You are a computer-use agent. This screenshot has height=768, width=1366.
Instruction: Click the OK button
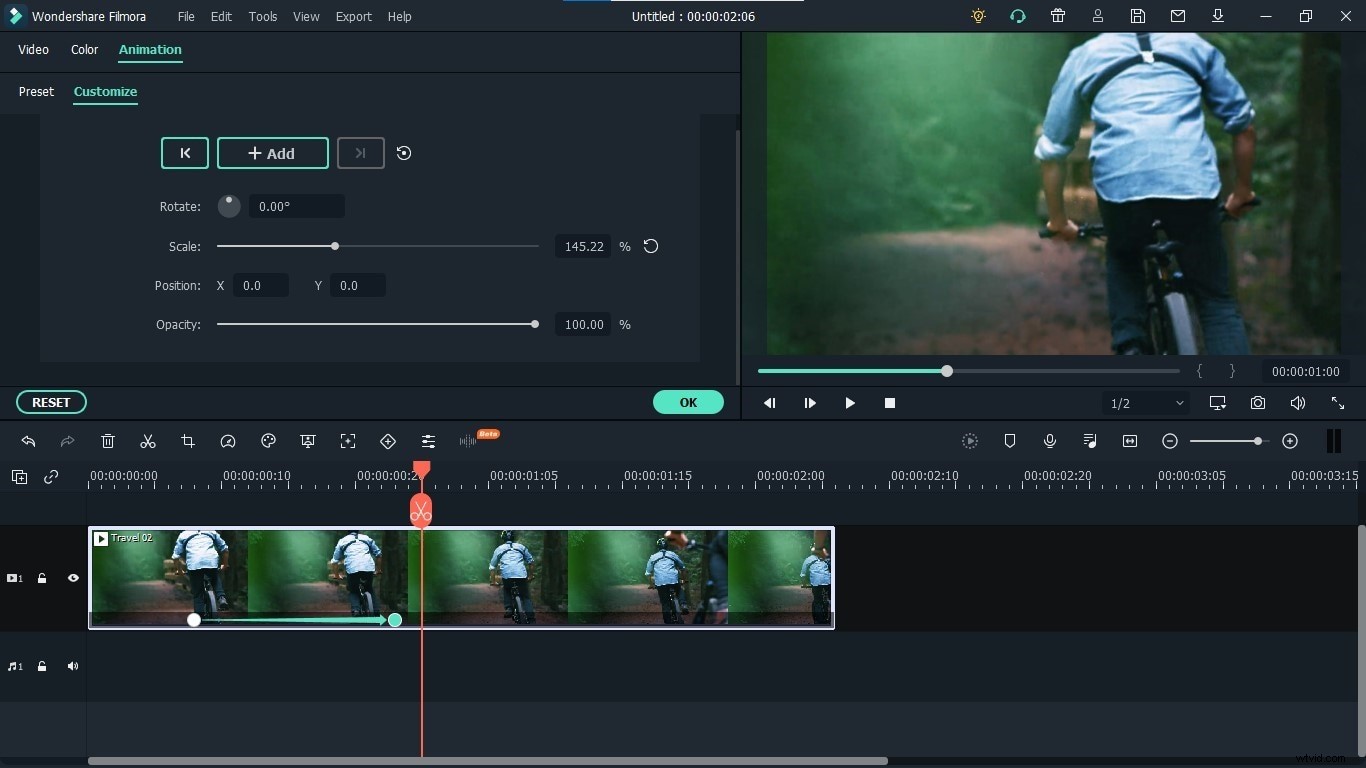[688, 402]
